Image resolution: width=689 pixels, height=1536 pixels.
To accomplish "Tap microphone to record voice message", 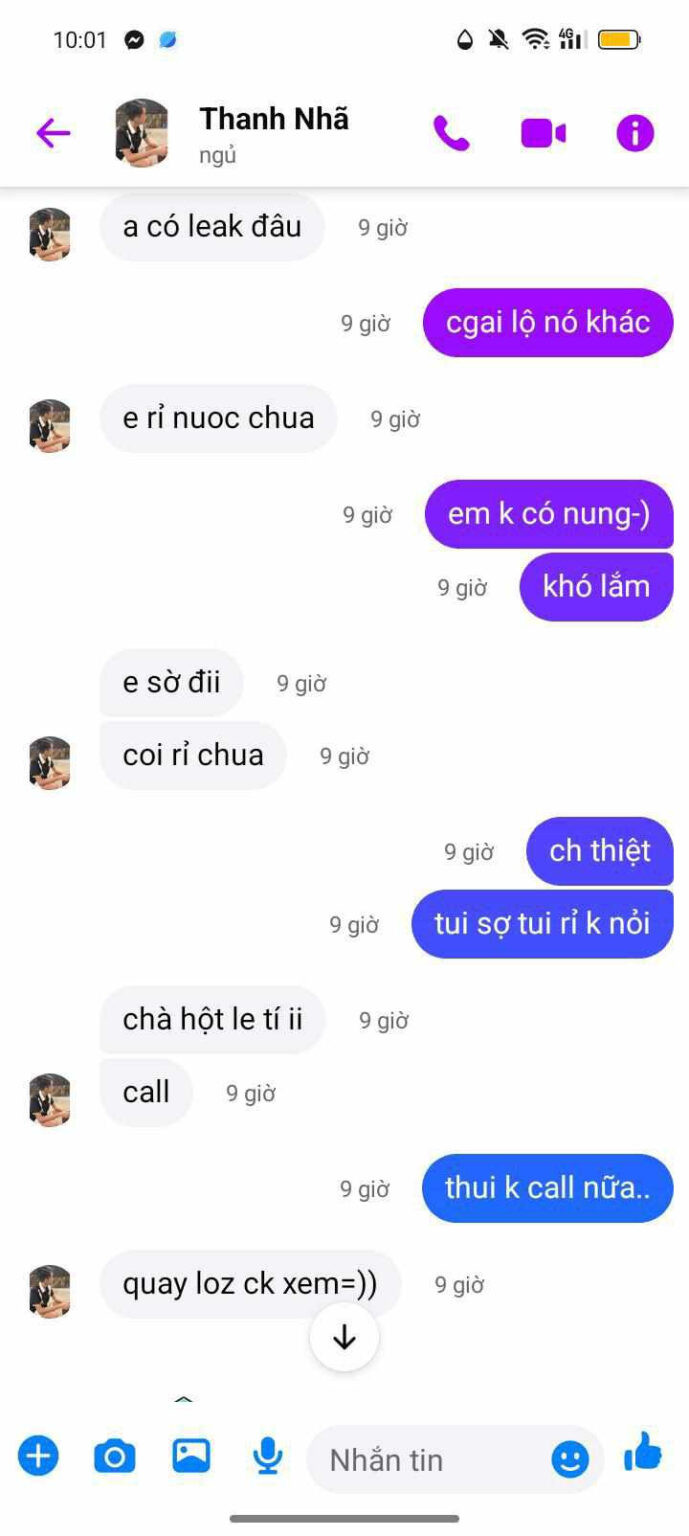I will 267,1456.
